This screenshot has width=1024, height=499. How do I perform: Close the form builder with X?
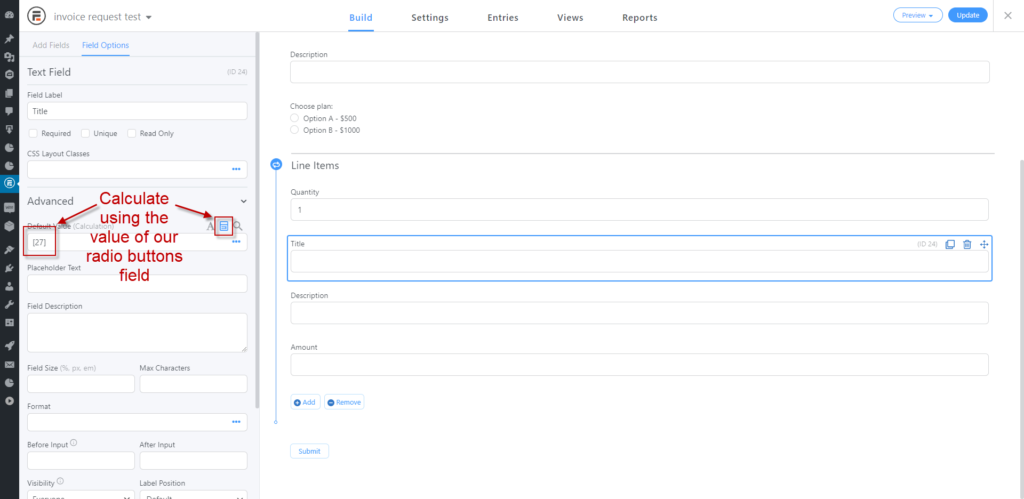tap(1008, 16)
